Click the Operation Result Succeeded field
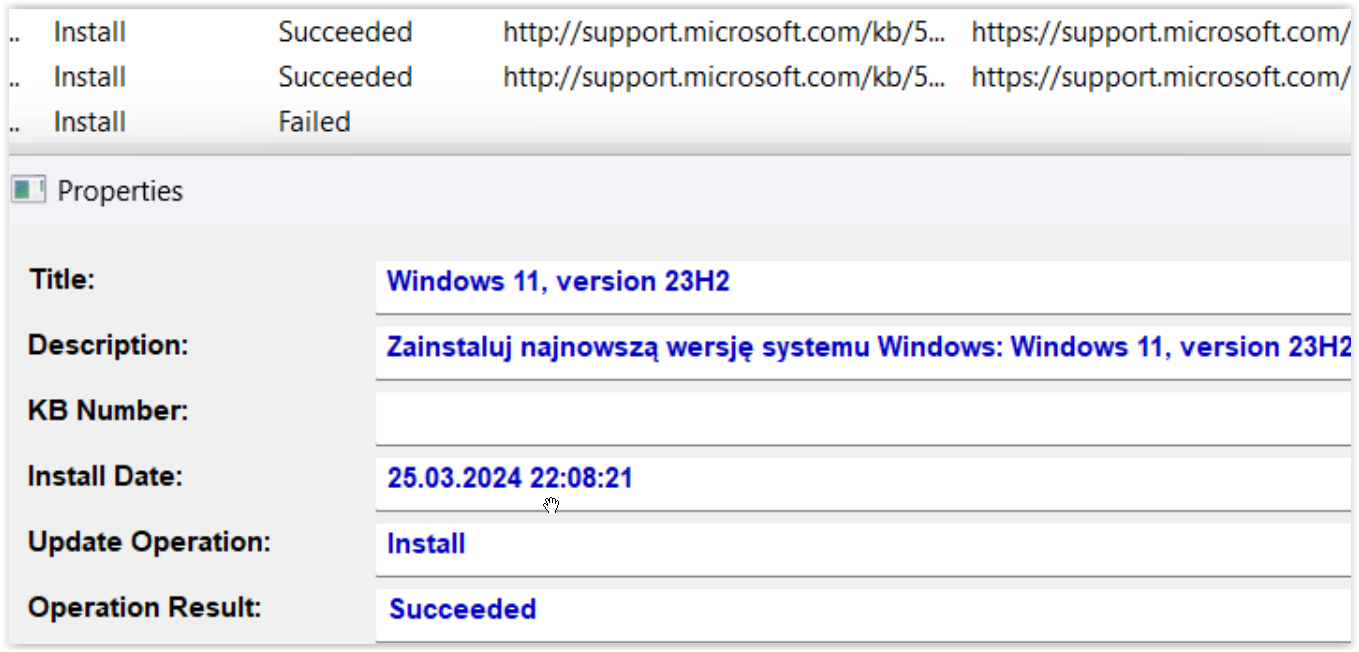This screenshot has height=652, width=1359. (864, 609)
